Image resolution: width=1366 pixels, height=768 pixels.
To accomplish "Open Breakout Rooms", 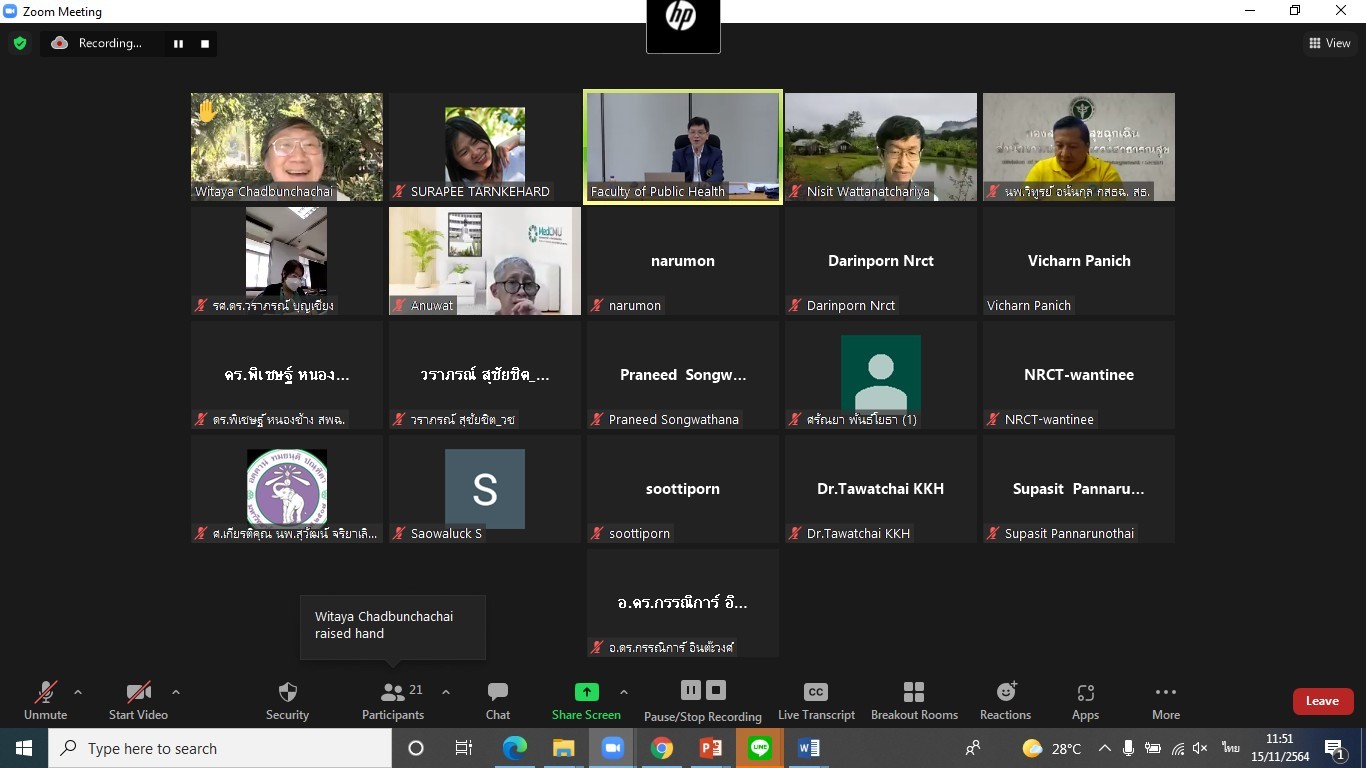I will click(914, 701).
